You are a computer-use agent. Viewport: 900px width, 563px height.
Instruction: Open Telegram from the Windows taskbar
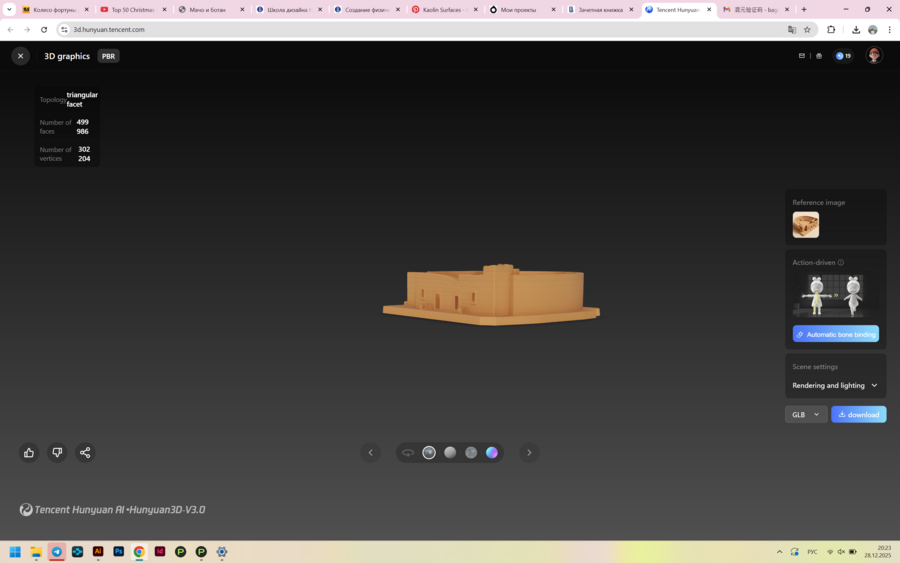point(56,551)
